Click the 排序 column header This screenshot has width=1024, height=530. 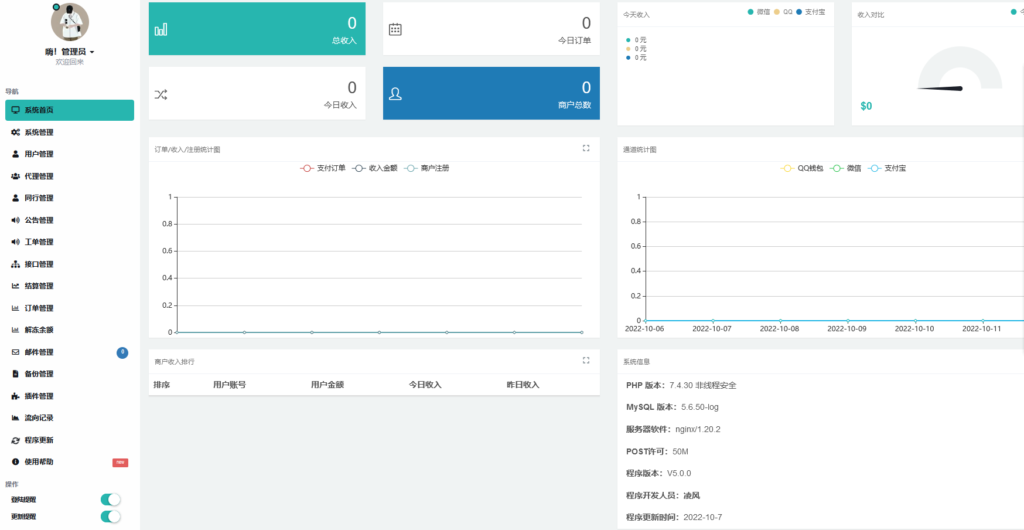(x=161, y=384)
